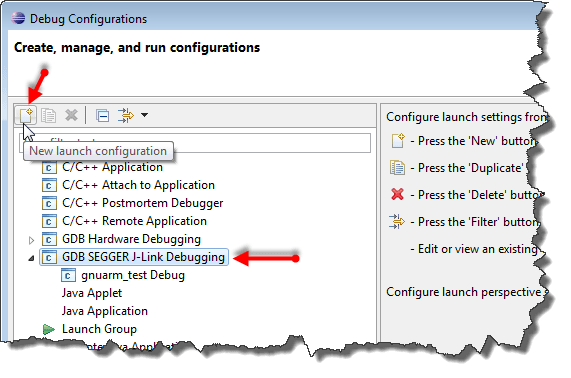Click 'Edit or view an existing' text
571x378 pixels.
tap(474, 249)
